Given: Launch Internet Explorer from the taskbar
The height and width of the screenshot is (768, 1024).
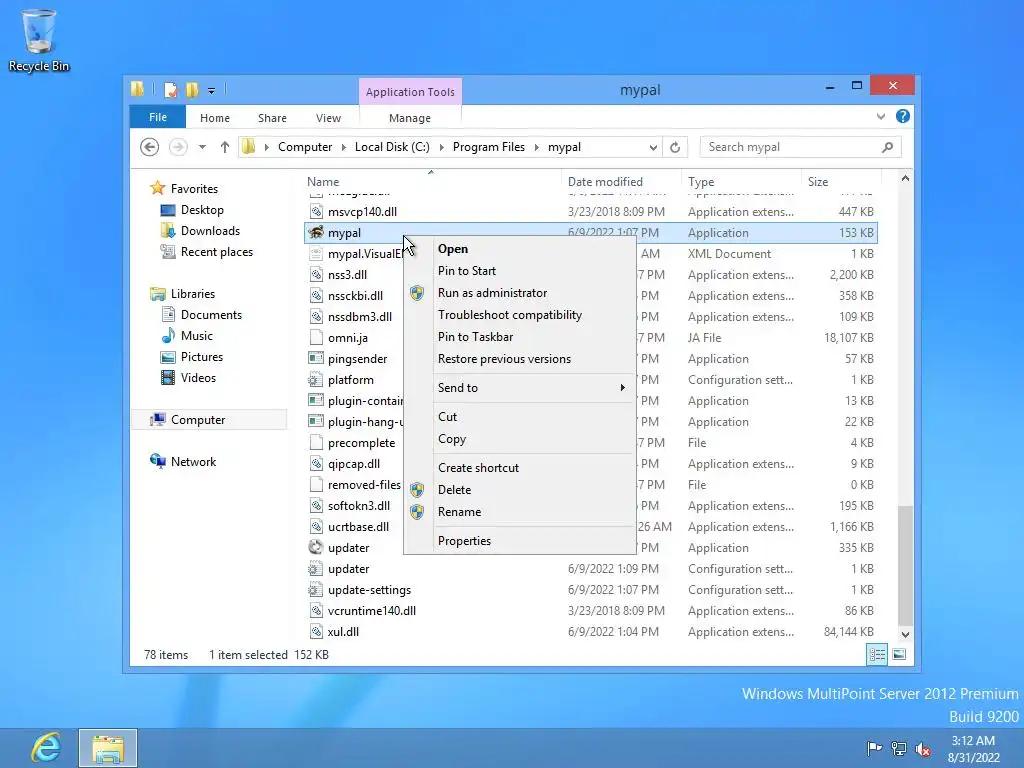Looking at the screenshot, I should pos(46,748).
